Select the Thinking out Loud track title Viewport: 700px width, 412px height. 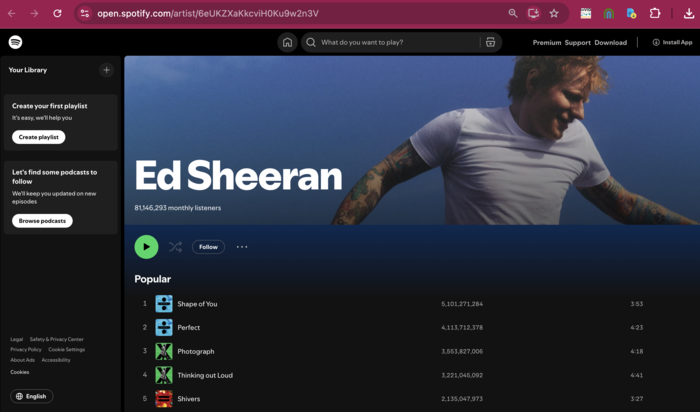tap(205, 375)
